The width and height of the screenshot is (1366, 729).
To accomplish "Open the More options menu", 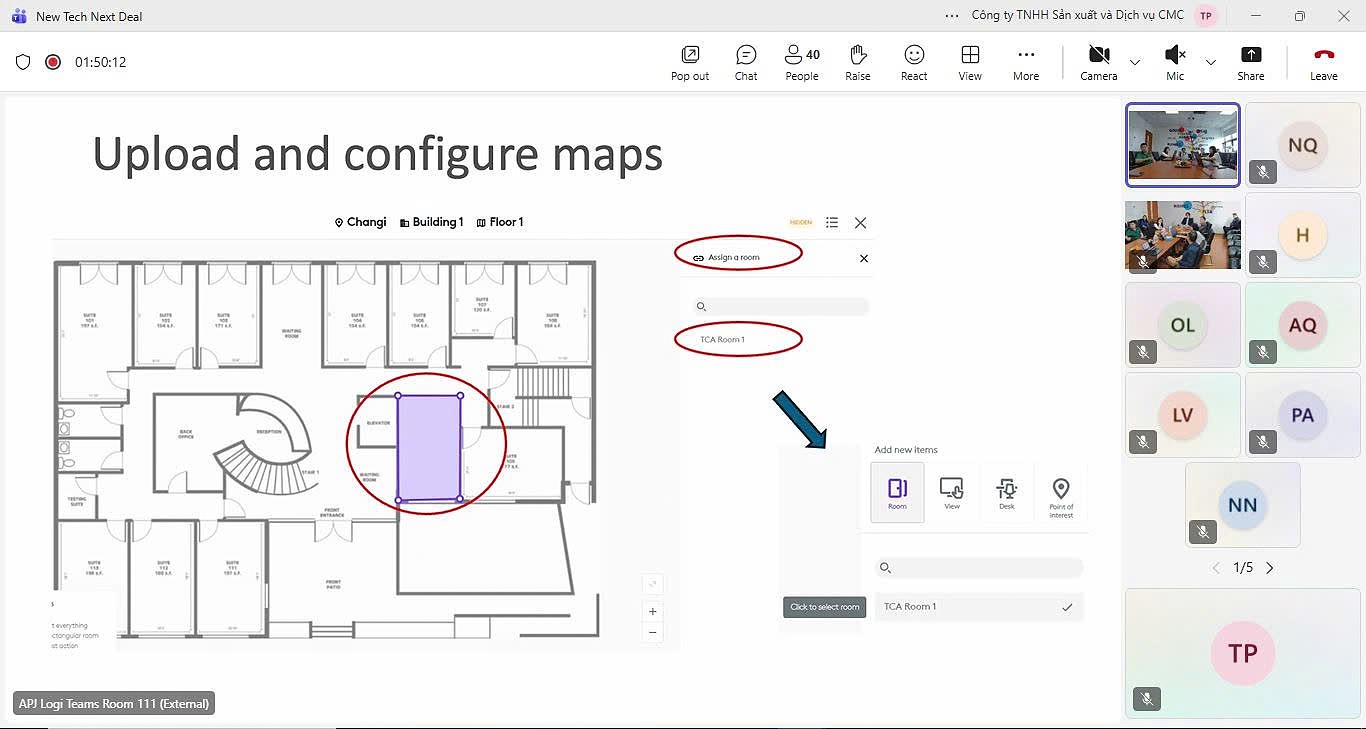I will coord(1025,62).
